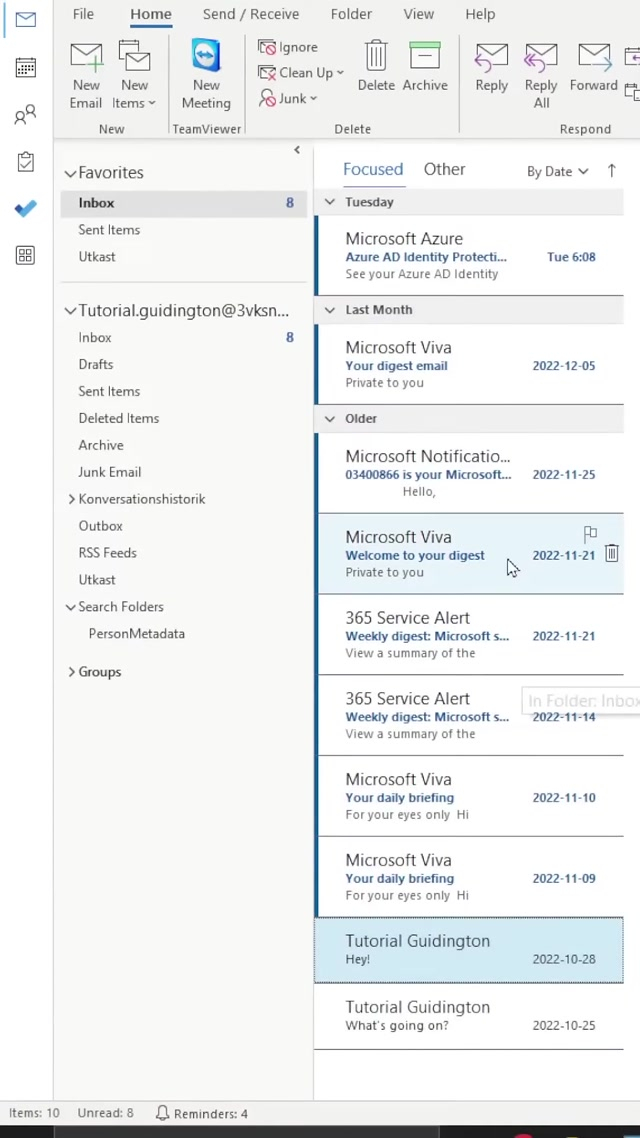The height and width of the screenshot is (1138, 640).
Task: Collapse the Older message group
Action: [330, 419]
